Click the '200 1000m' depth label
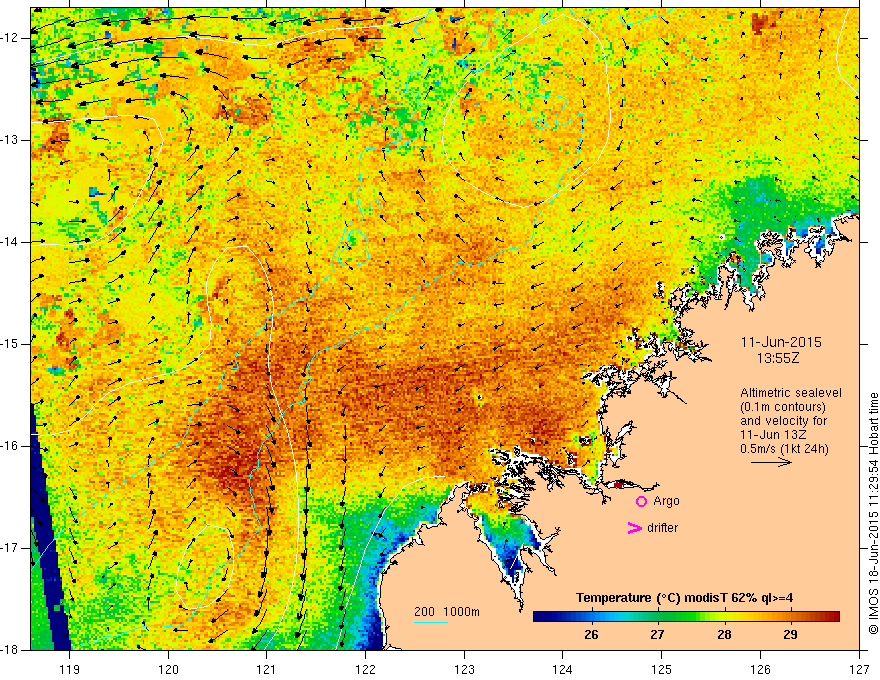This screenshot has height=680, width=880. point(447,612)
